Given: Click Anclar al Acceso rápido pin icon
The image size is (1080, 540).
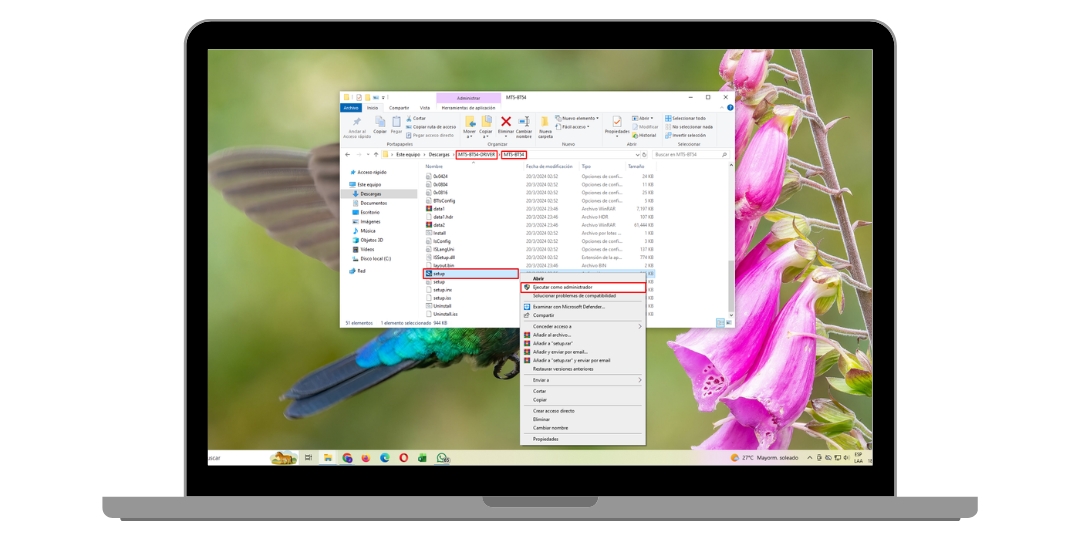Looking at the screenshot, I should coord(357,122).
